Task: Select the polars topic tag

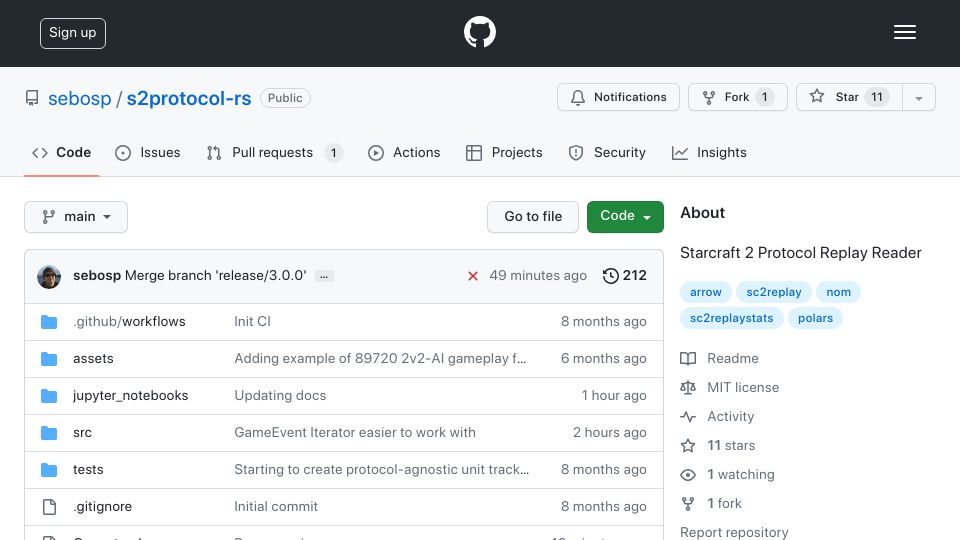Action: (x=816, y=318)
